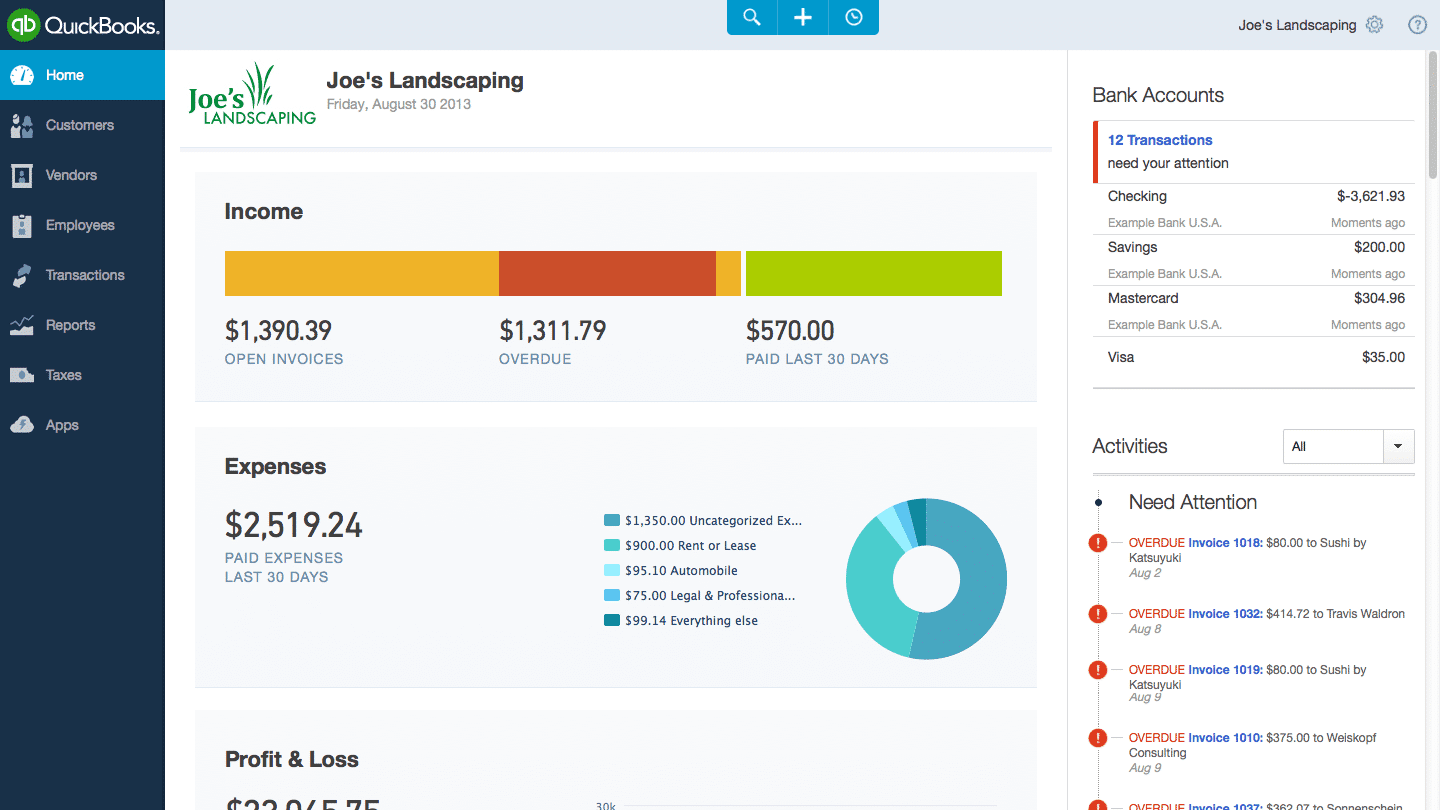
Task: Go to Home in sidebar
Action: click(x=82, y=75)
